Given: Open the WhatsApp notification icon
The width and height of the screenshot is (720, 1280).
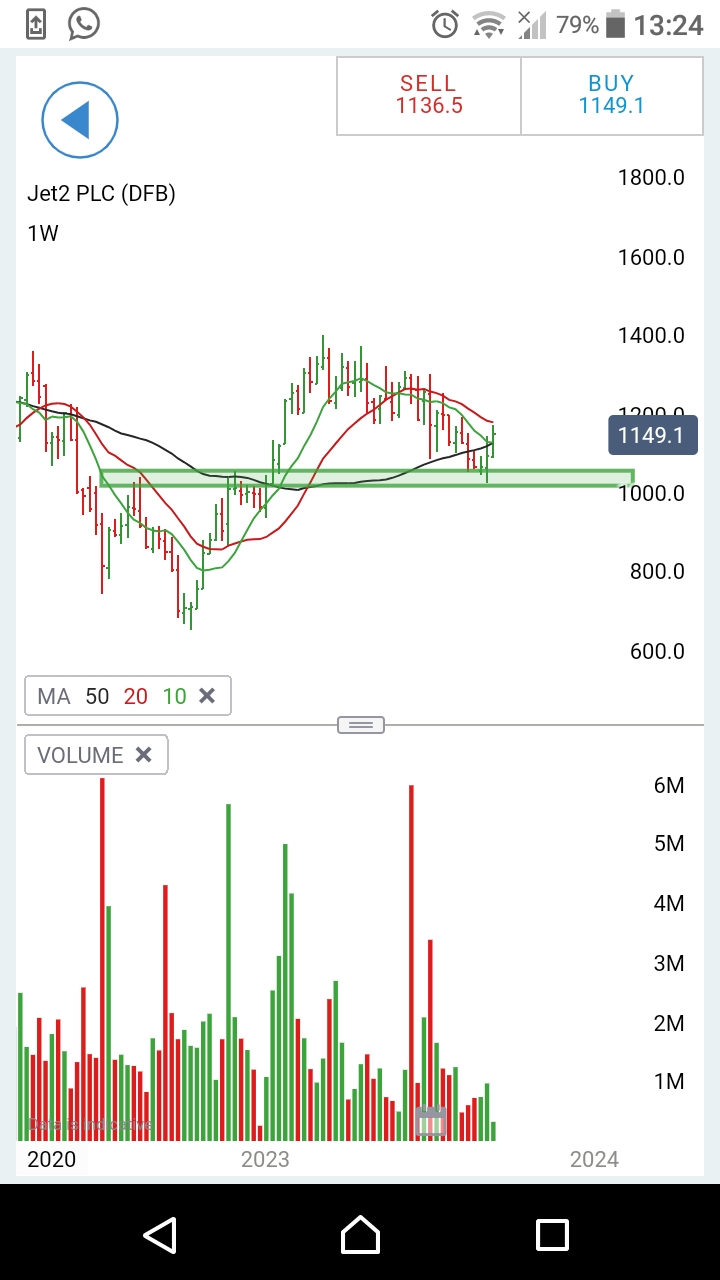Looking at the screenshot, I should 84,24.
